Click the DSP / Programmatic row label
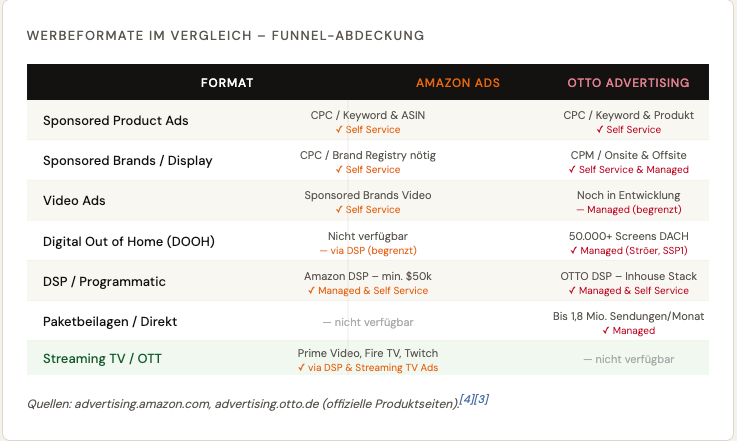This screenshot has width=737, height=441. 104,282
